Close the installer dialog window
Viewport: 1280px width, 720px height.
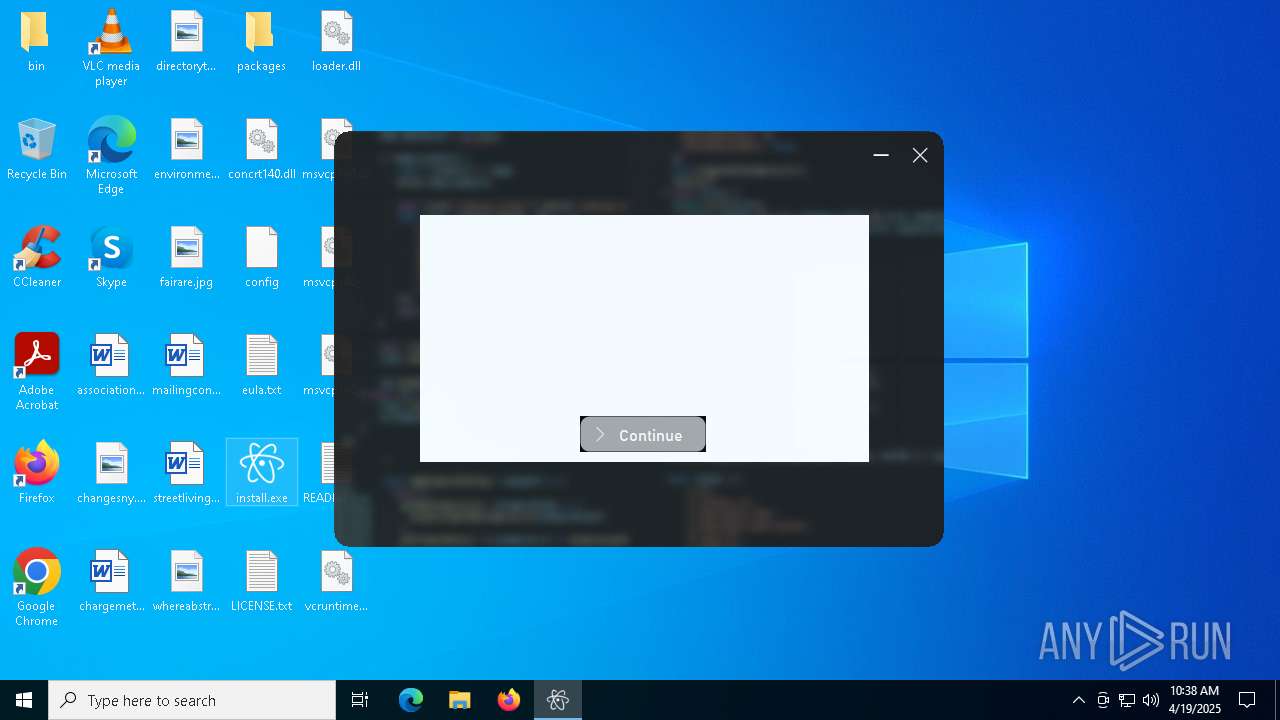(920, 155)
